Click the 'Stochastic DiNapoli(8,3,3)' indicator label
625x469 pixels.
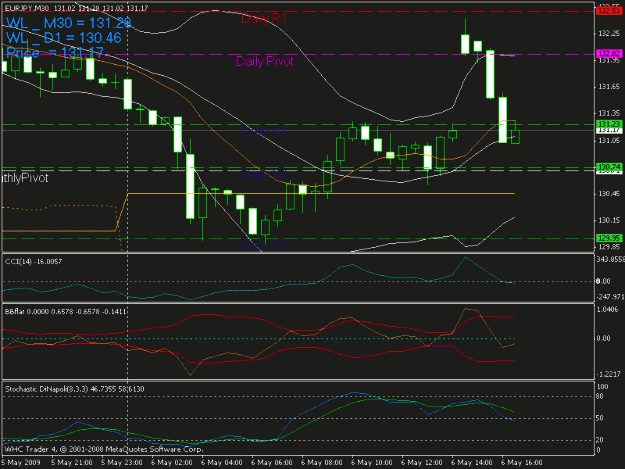(x=75, y=389)
